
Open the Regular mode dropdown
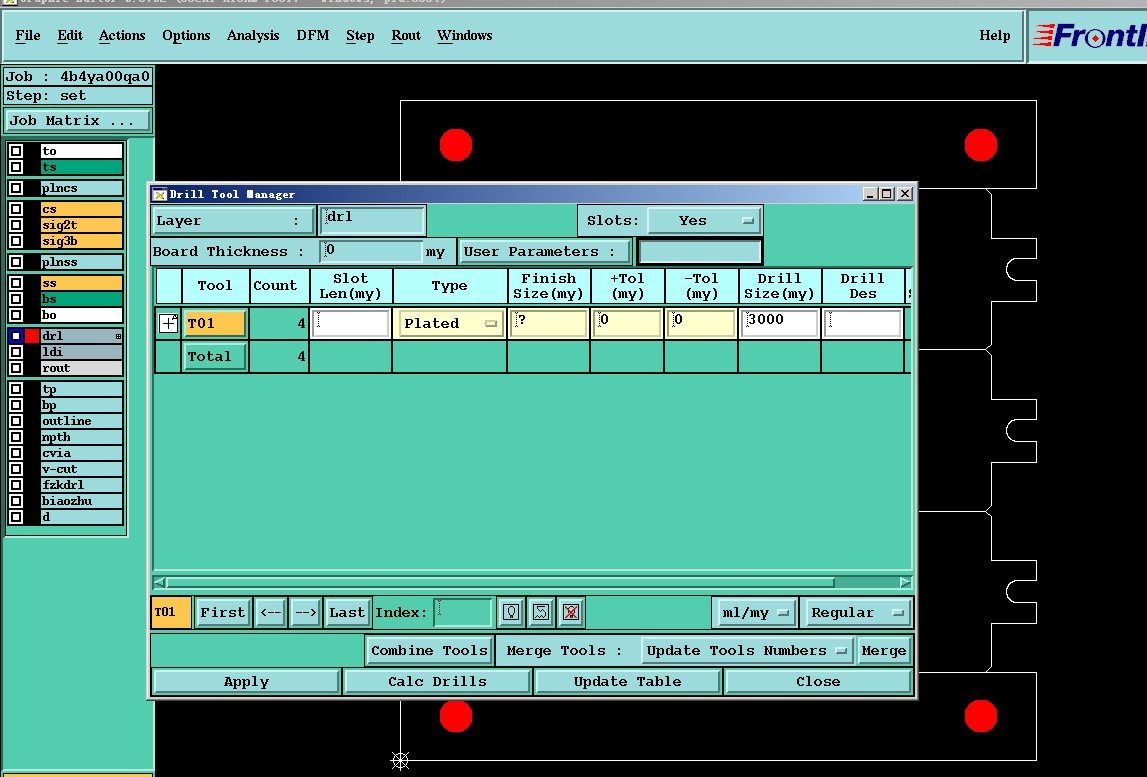[856, 612]
